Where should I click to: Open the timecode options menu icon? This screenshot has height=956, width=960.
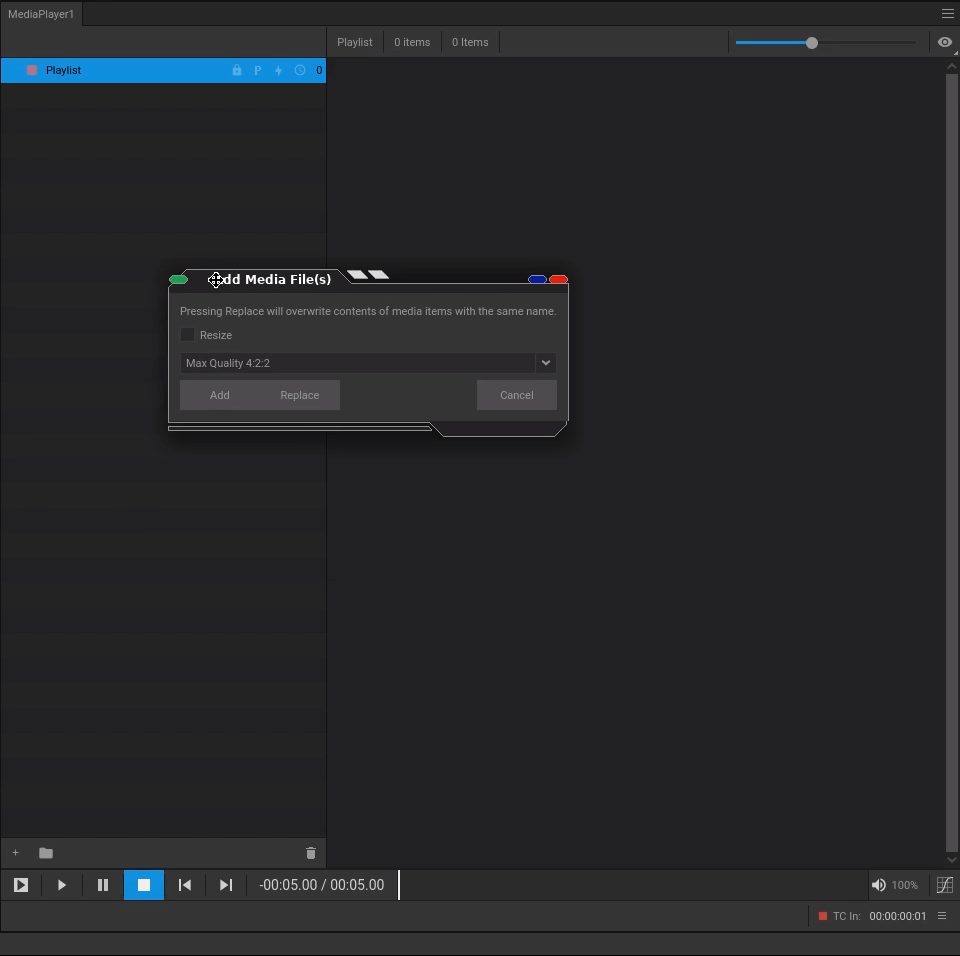tap(942, 916)
